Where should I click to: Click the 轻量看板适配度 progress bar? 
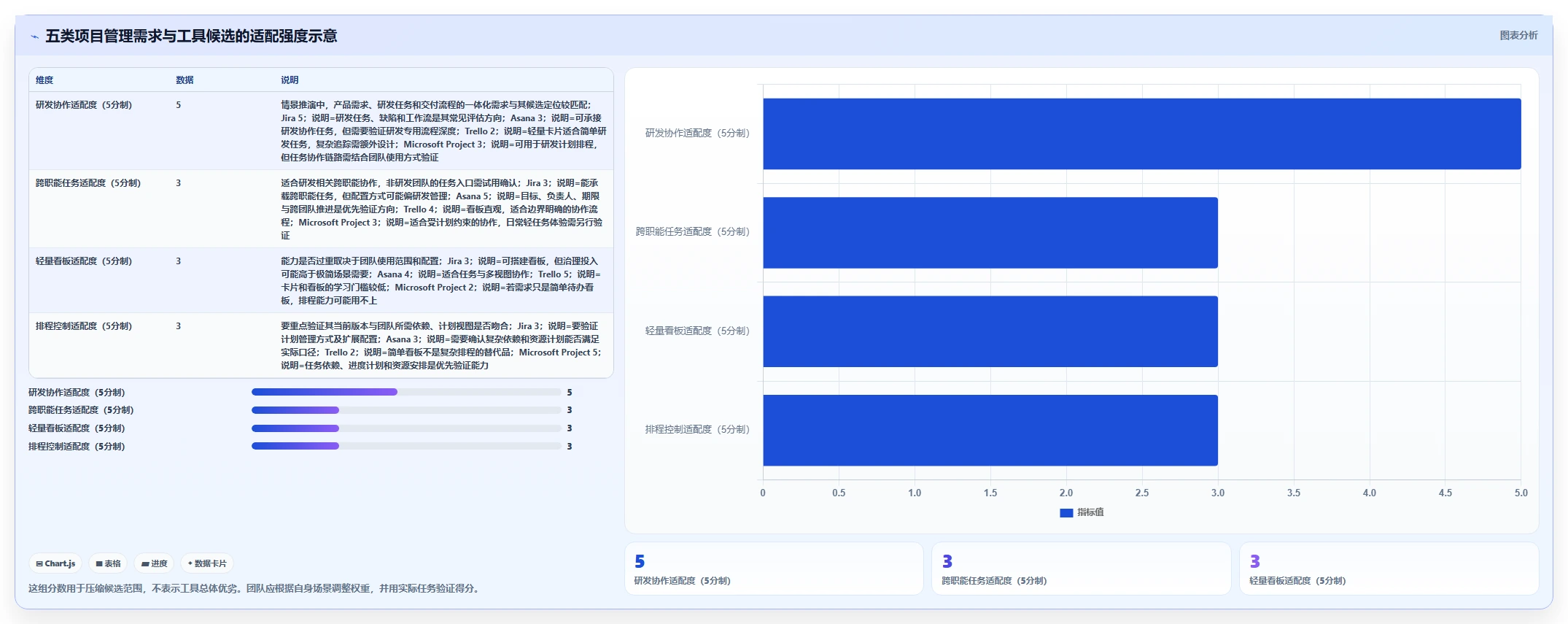pos(406,428)
